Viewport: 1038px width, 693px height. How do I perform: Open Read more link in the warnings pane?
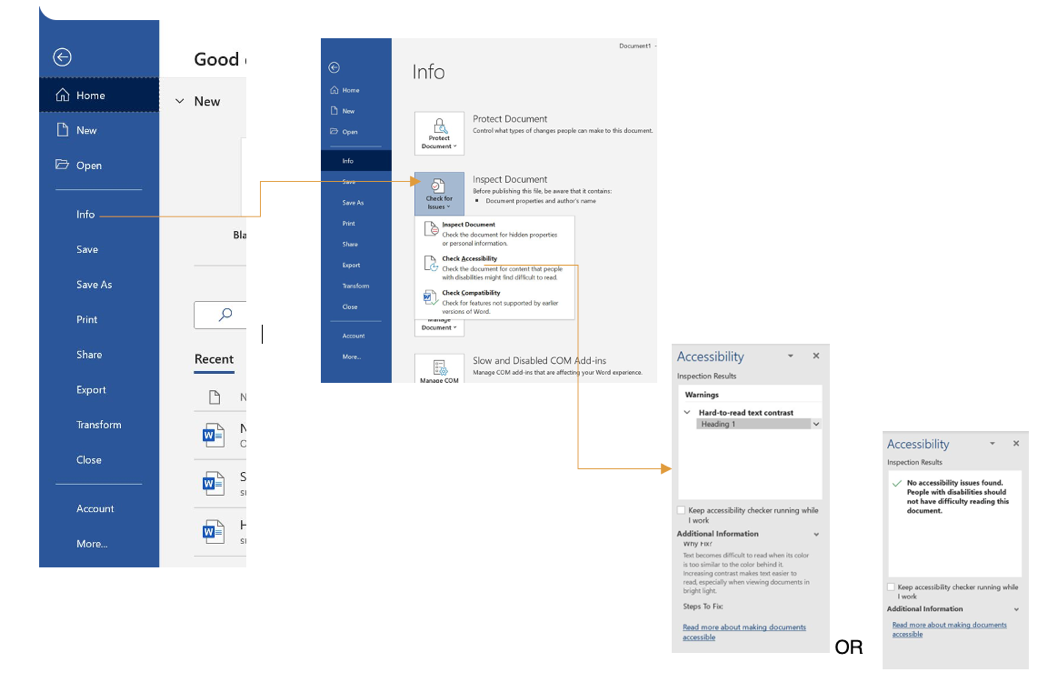coord(744,632)
